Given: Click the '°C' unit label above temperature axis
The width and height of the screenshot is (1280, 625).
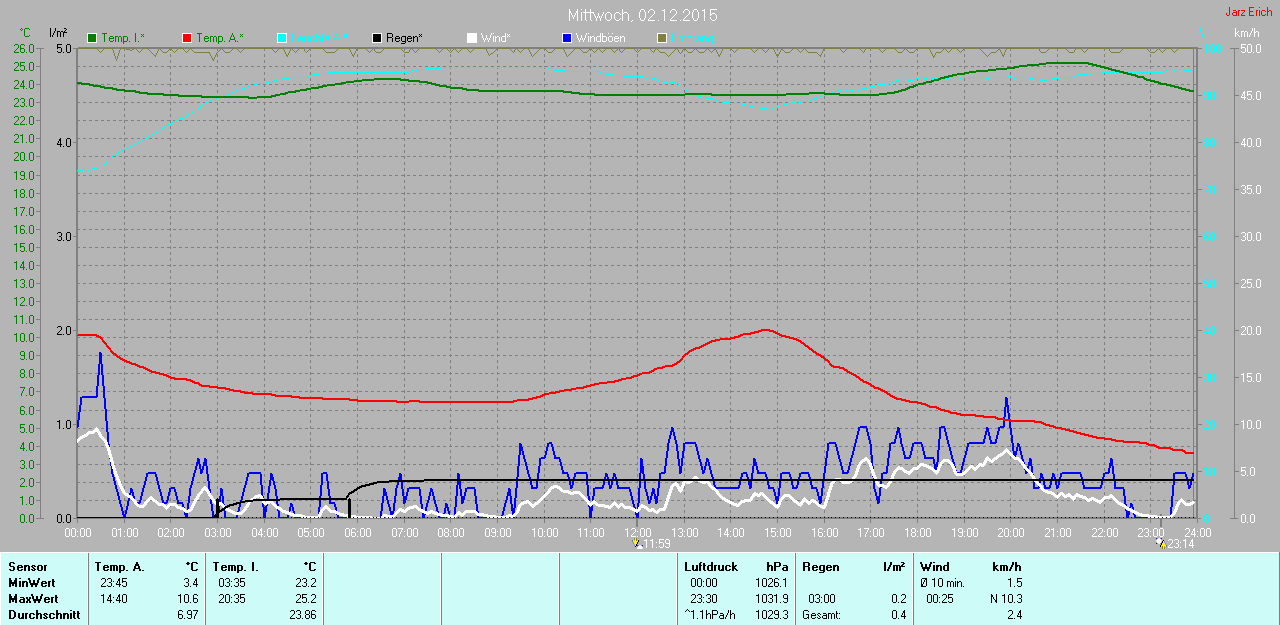Looking at the screenshot, I should tap(25, 33).
